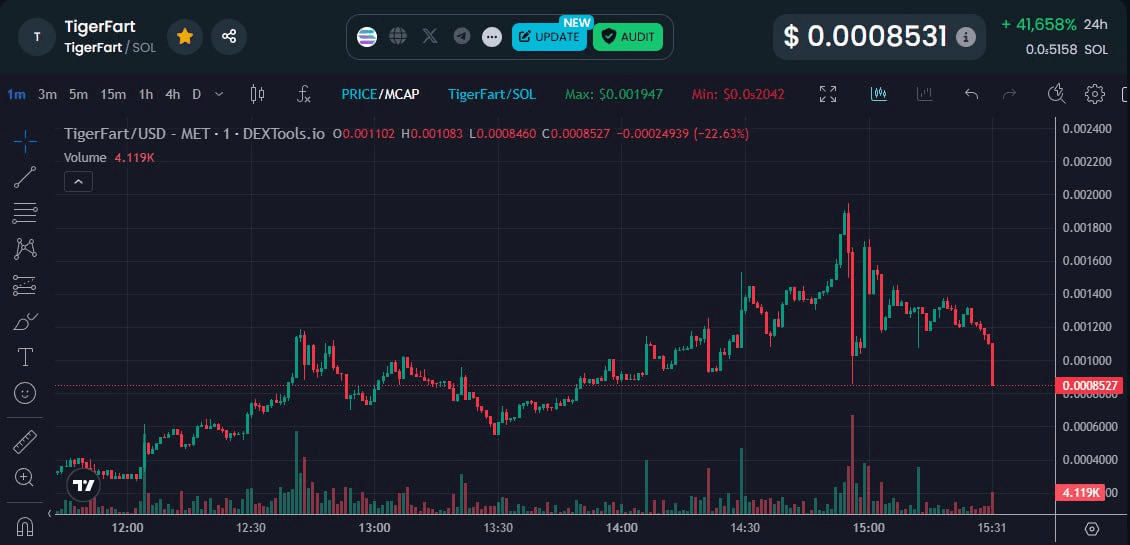This screenshot has width=1130, height=545.
Task: Click the redo arrow
Action: [1010, 94]
